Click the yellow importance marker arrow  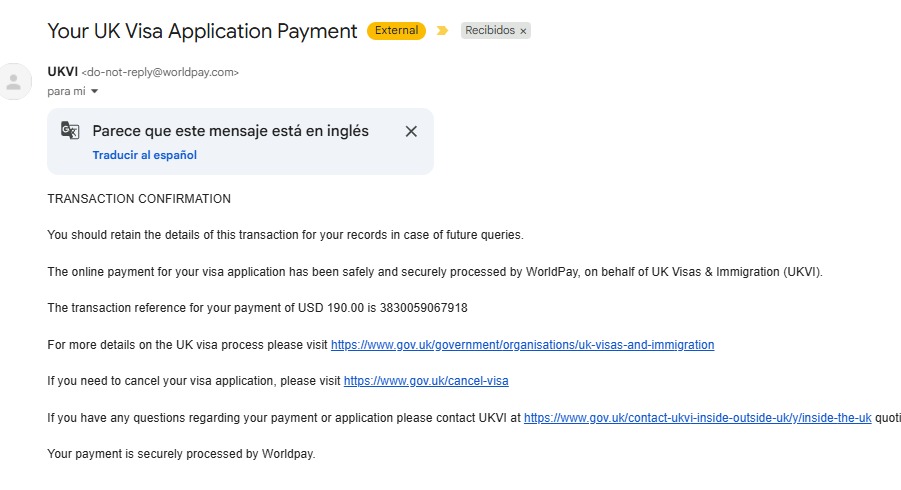pyautogui.click(x=442, y=30)
